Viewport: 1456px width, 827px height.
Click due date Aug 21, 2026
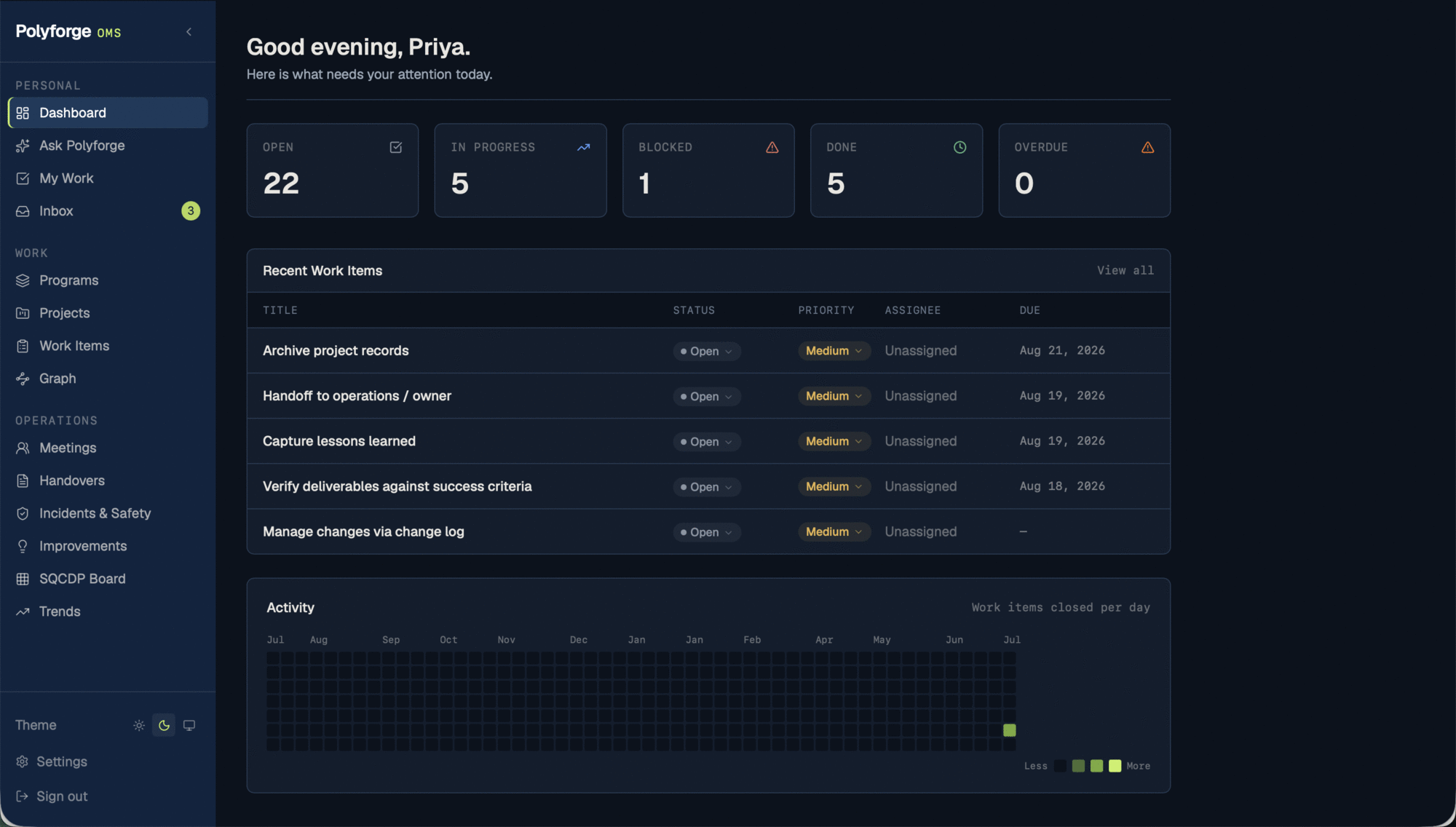pyautogui.click(x=1062, y=351)
